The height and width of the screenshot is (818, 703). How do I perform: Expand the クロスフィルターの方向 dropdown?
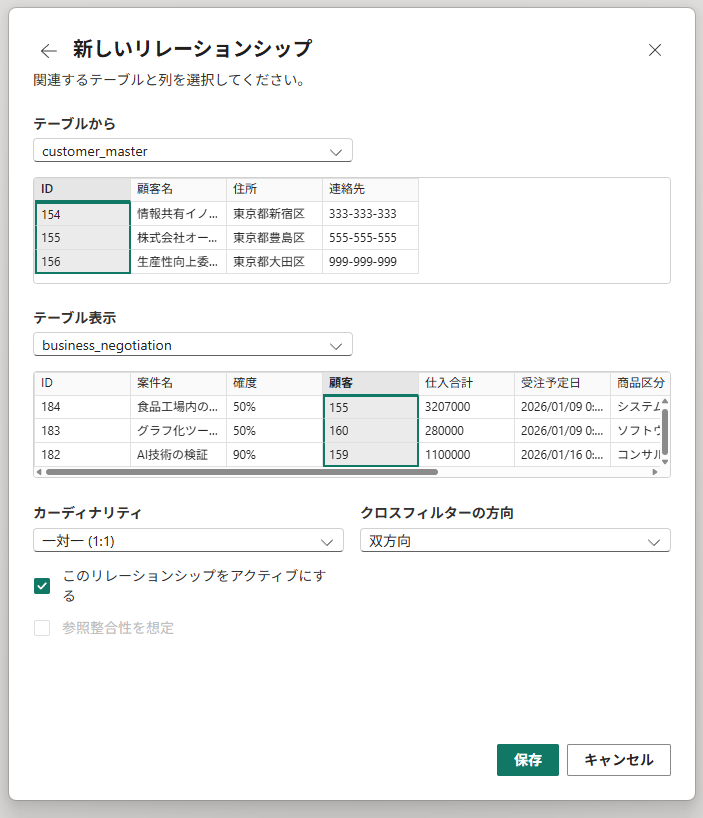tap(515, 541)
